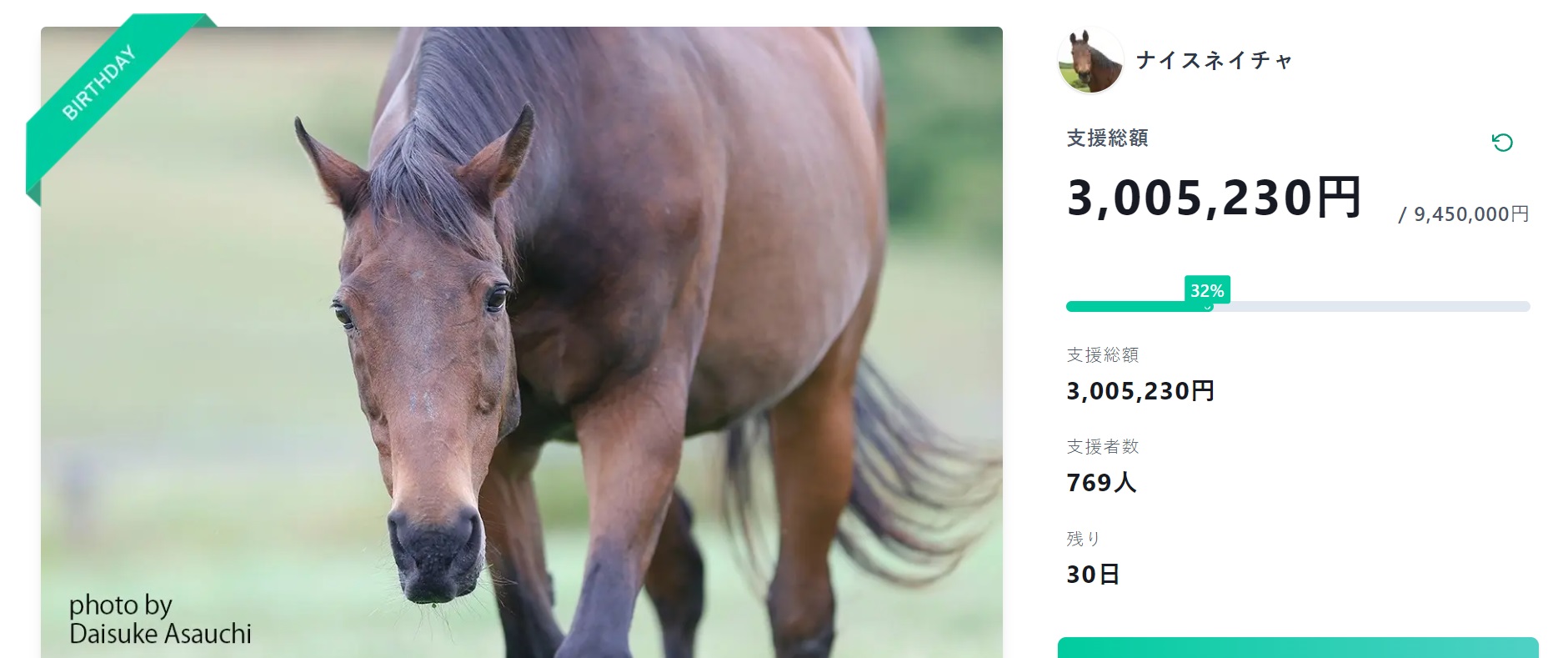Click the 30日 remaining days value

(1092, 575)
